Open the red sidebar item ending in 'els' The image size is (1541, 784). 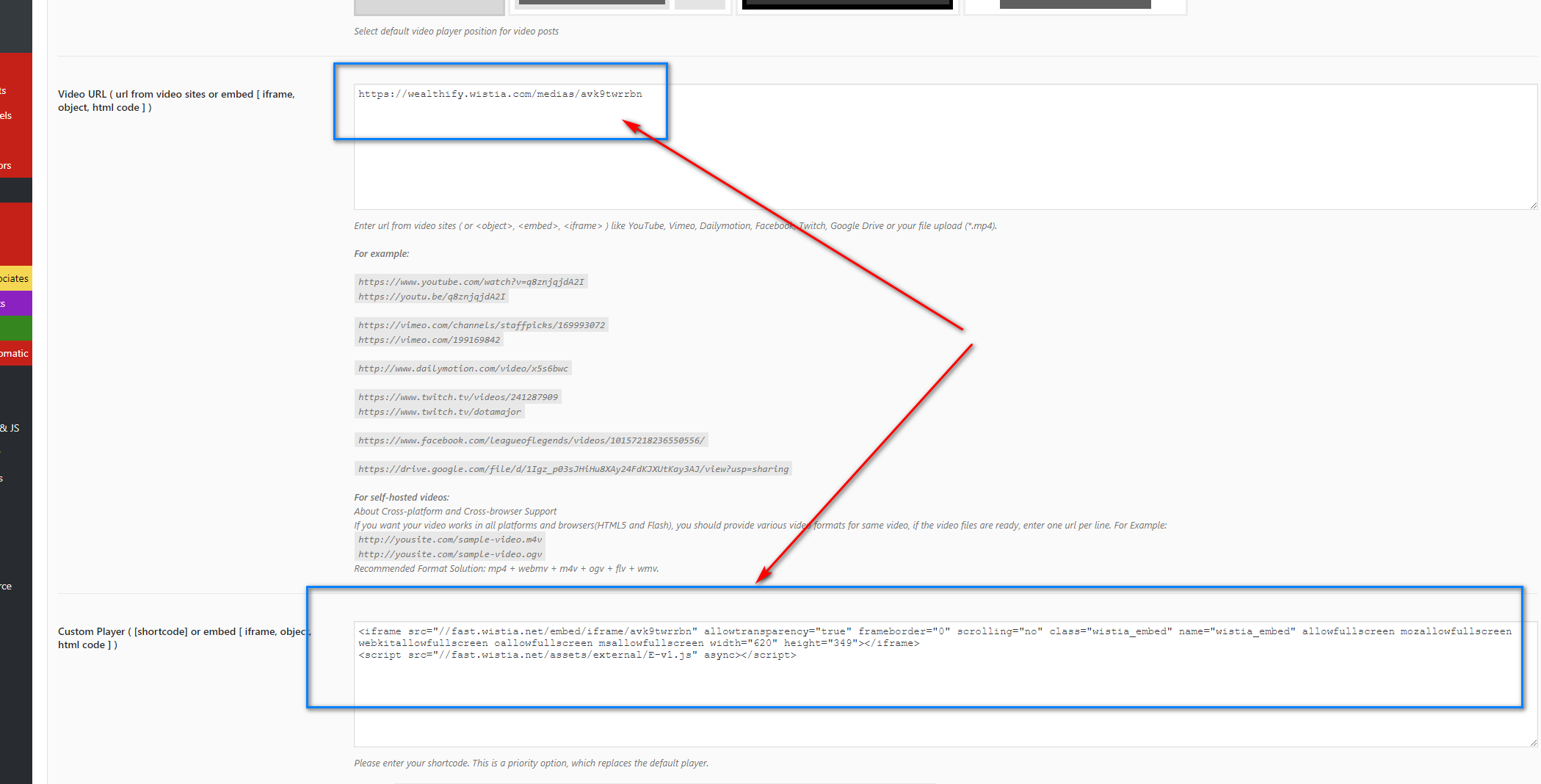coord(7,115)
